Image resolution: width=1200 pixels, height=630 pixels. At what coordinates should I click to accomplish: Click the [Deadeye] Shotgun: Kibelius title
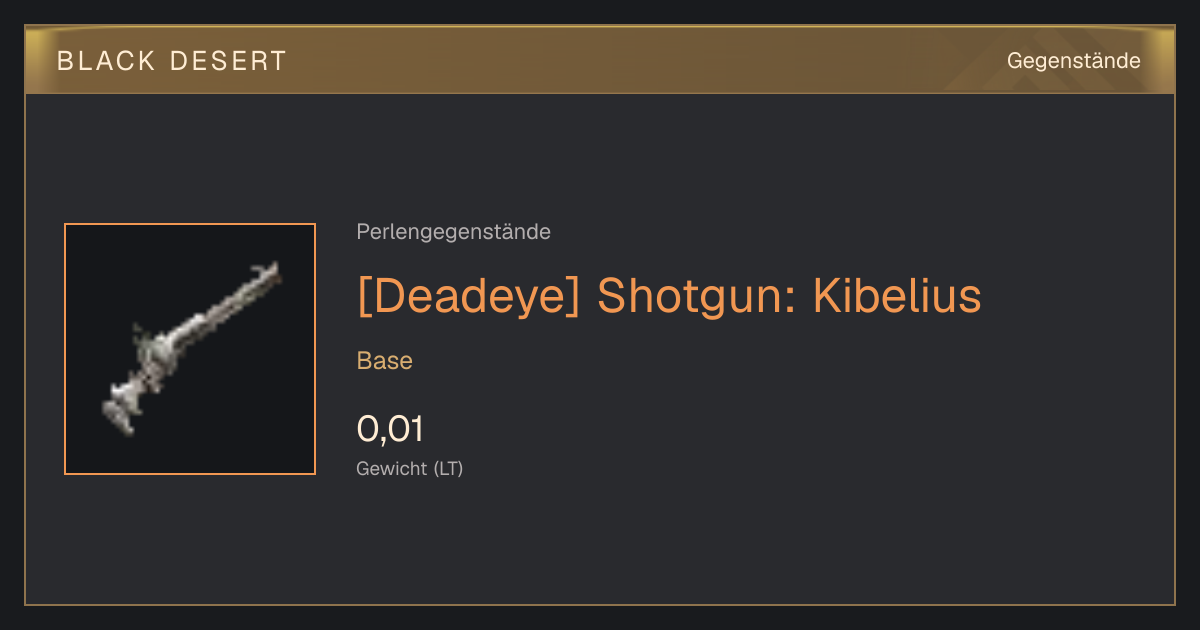point(669,296)
